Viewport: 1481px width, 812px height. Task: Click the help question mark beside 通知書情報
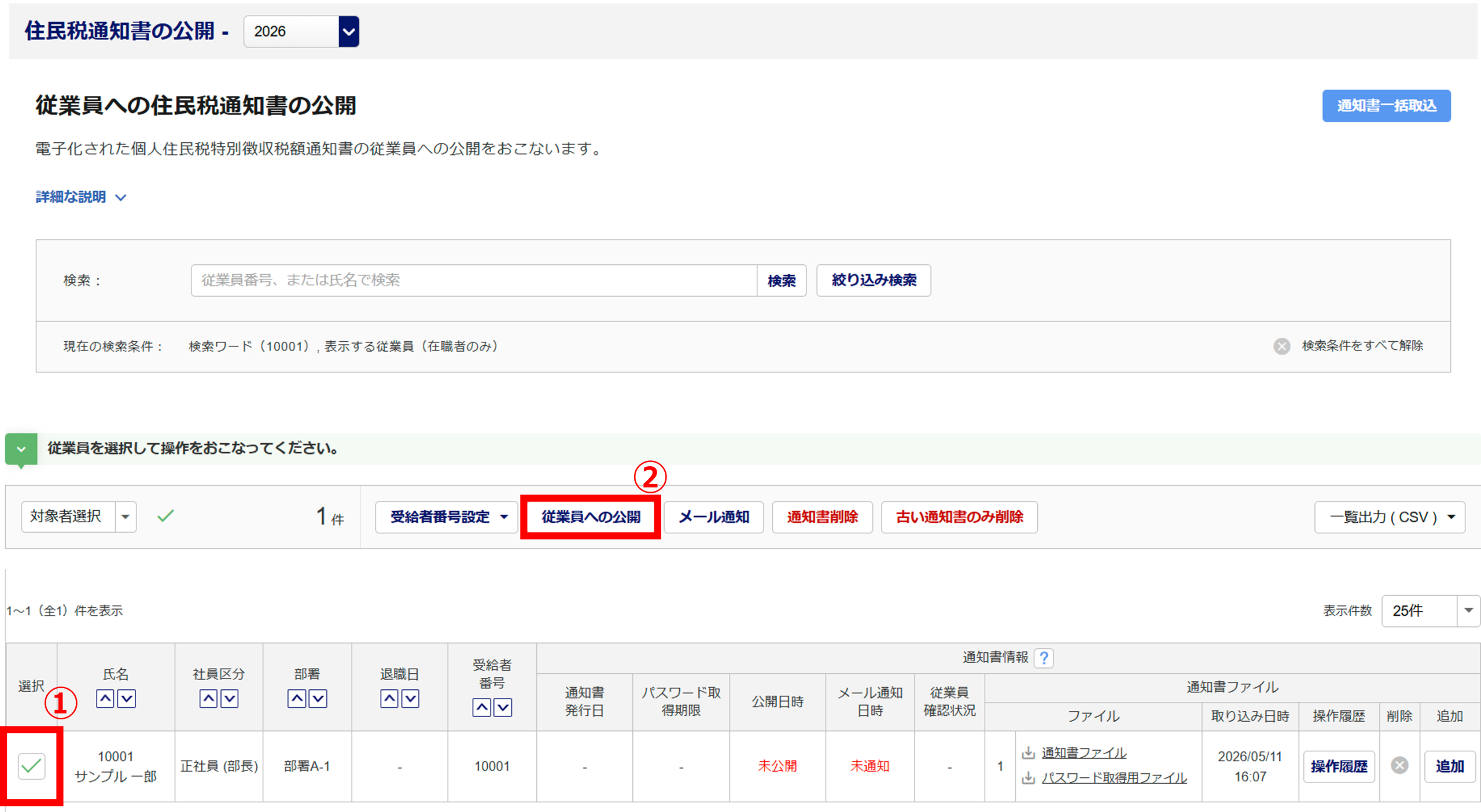(x=1044, y=658)
